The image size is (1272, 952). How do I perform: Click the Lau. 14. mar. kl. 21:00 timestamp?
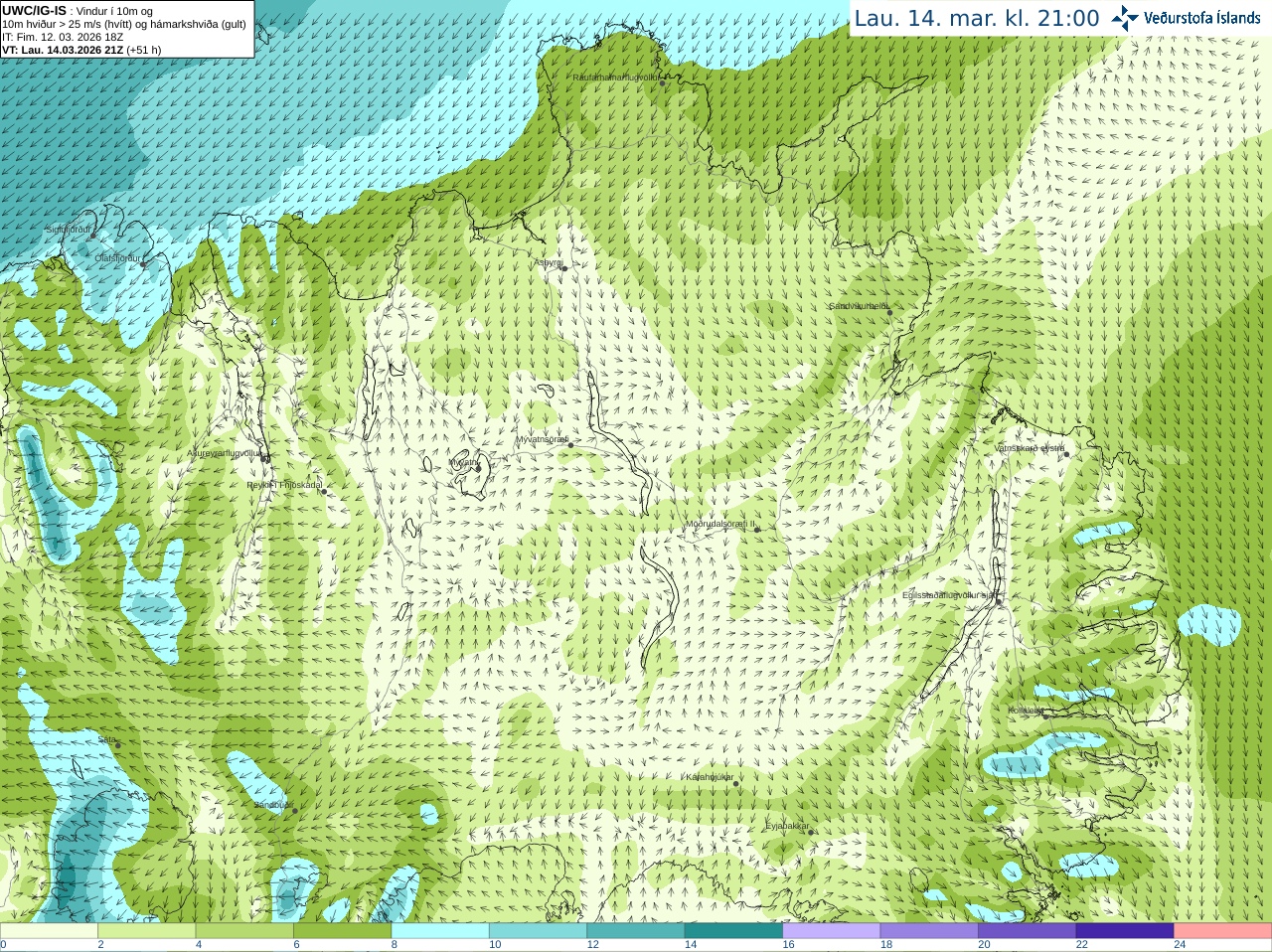tap(977, 18)
